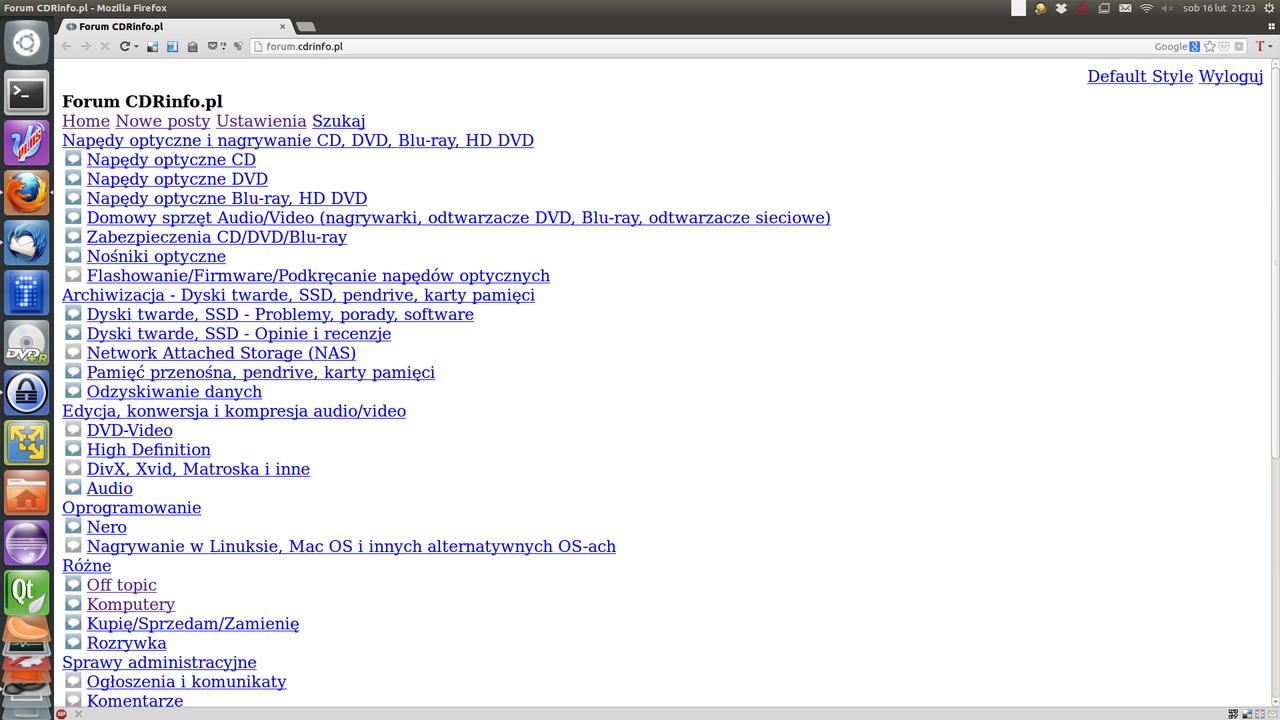The width and height of the screenshot is (1280, 720).
Task: Open the DVD-Video subforum
Action: pyautogui.click(x=130, y=430)
